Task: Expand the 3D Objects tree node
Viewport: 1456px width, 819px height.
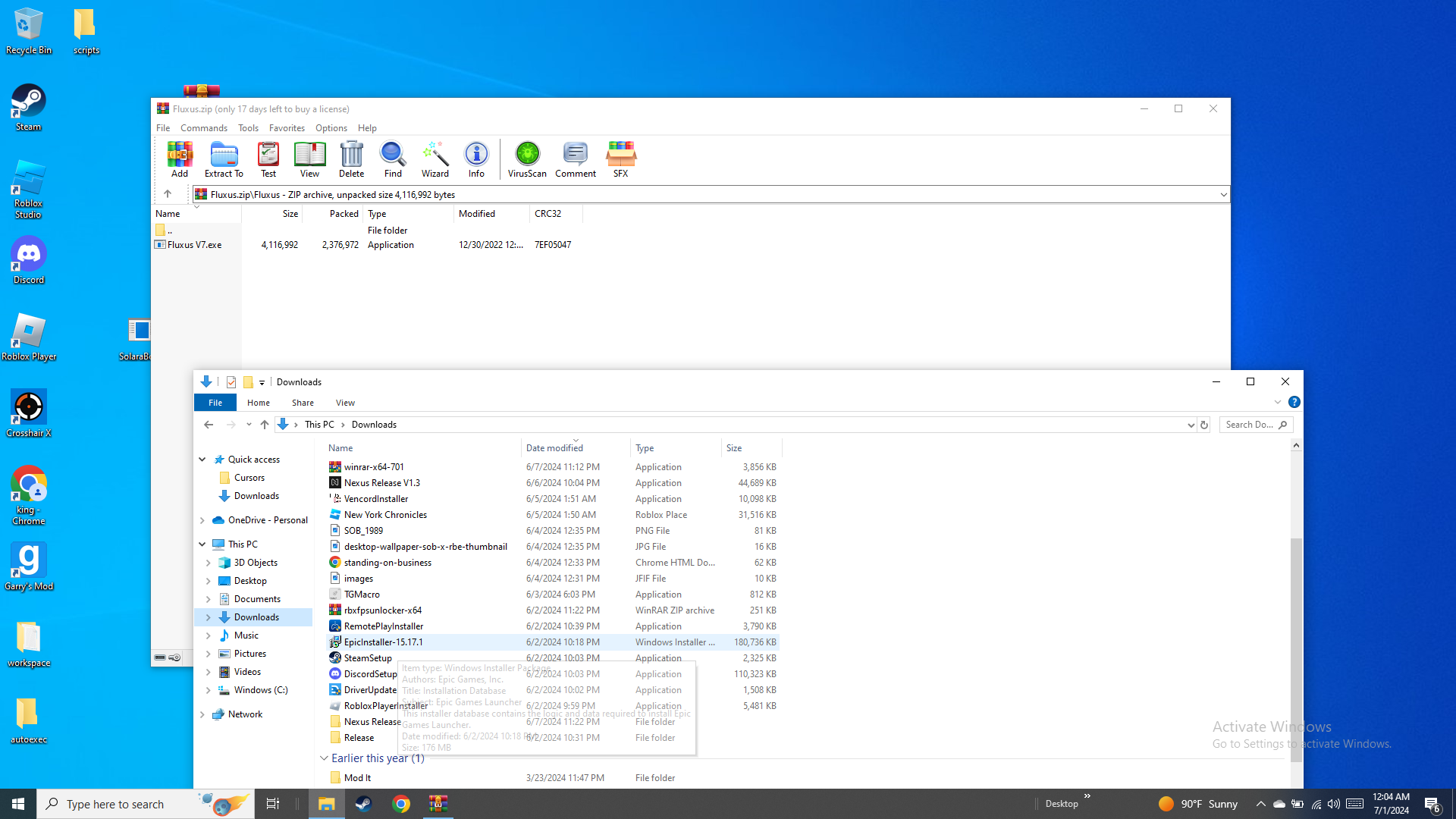Action: [x=209, y=563]
